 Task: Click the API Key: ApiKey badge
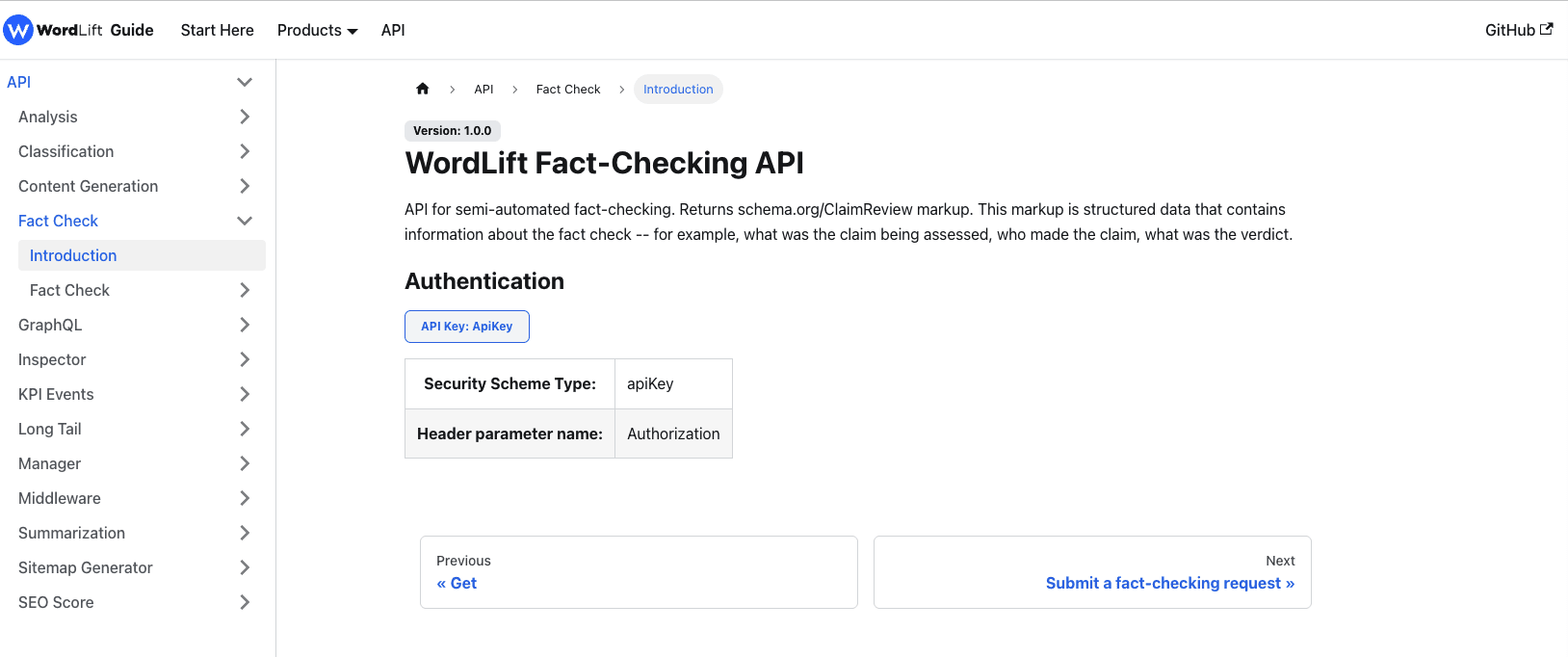(467, 326)
